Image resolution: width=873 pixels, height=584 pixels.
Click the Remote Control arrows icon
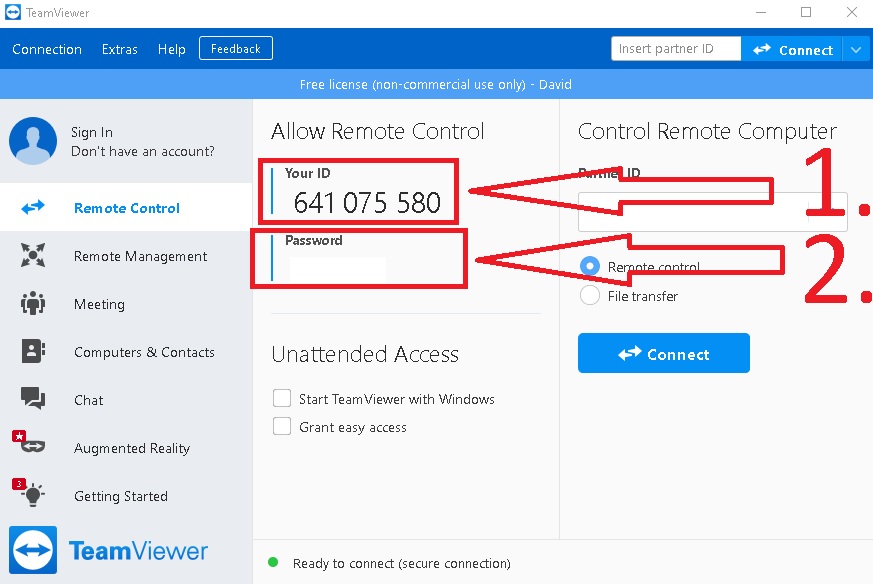point(33,208)
